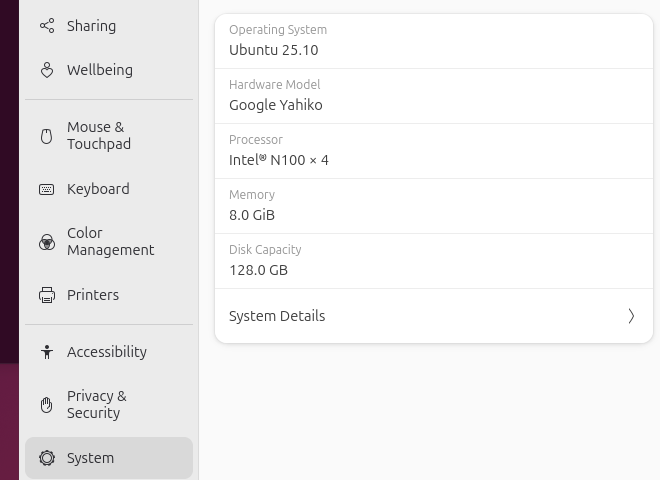This screenshot has height=480, width=660.
Task: Click the Accessibility figure icon
Action: [x=47, y=352]
